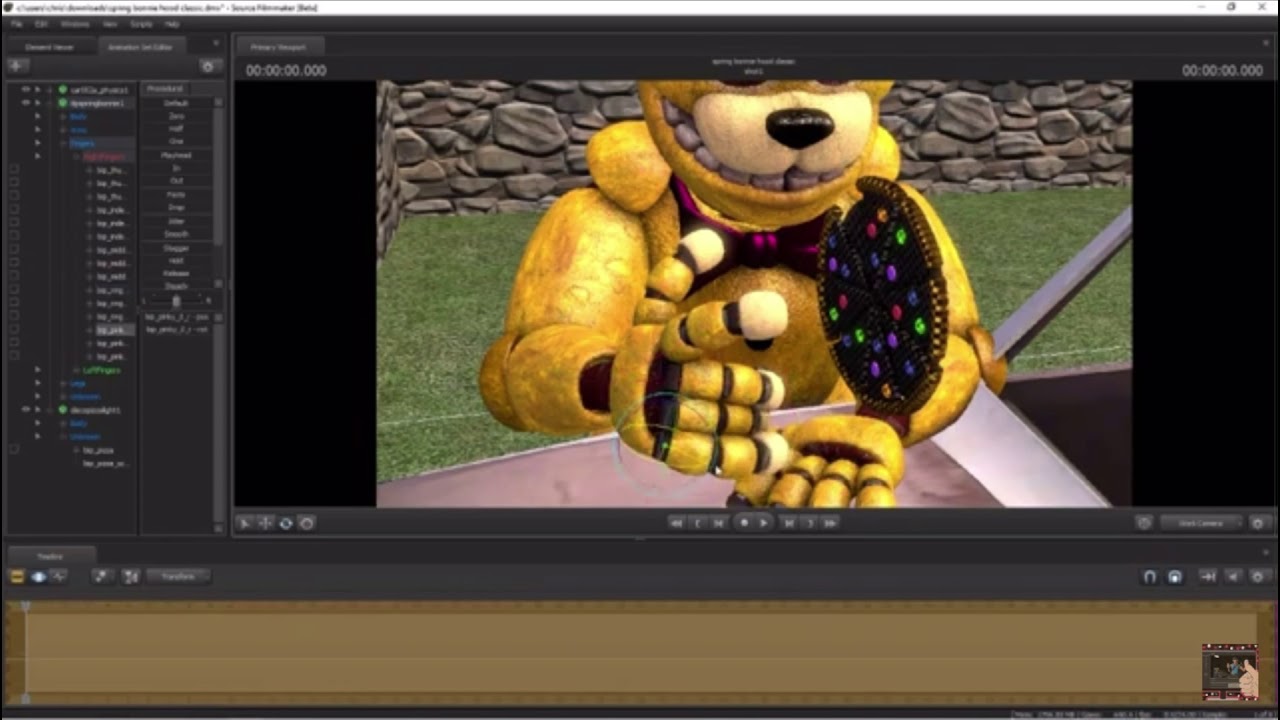Switch to the Graph Editor mode icon

59,577
